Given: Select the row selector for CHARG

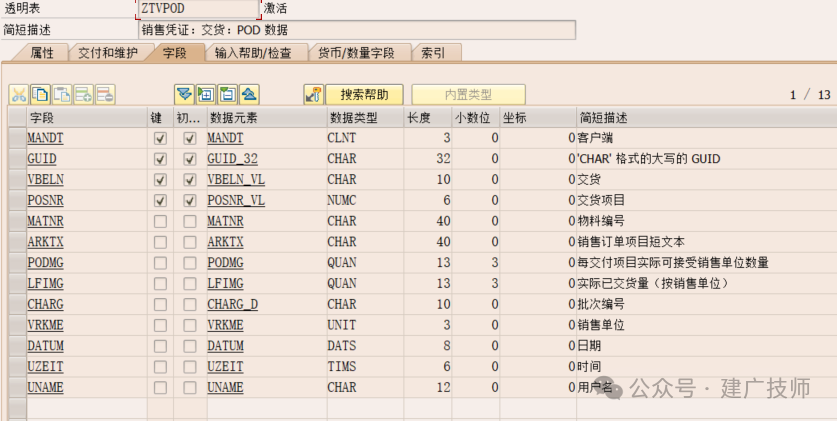Looking at the screenshot, I should (x=17, y=305).
